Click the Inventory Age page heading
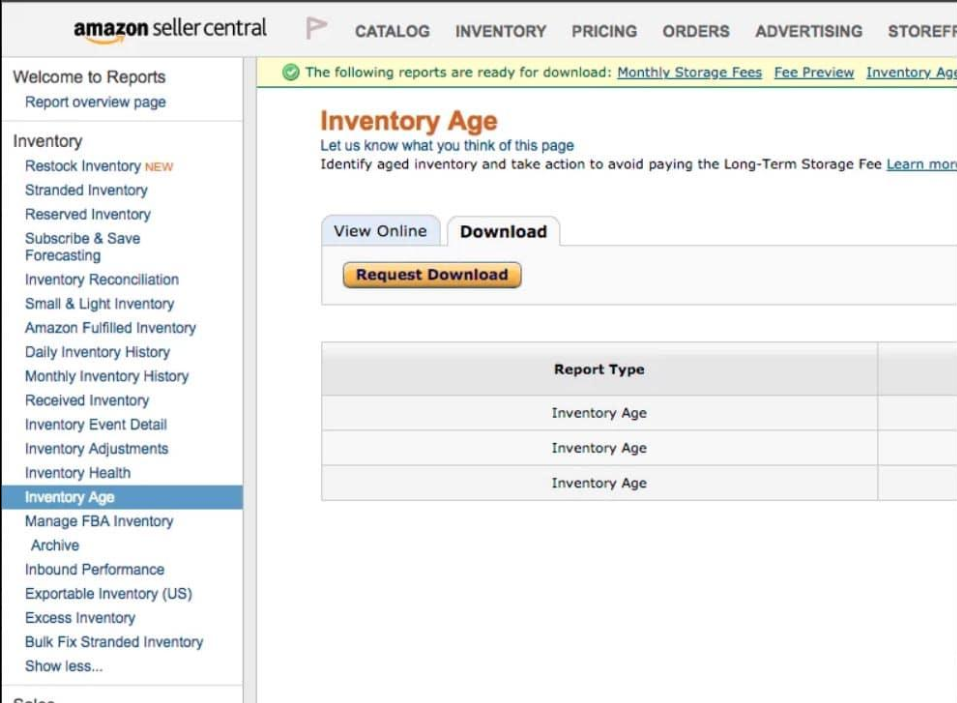This screenshot has height=703, width=957. (x=409, y=121)
